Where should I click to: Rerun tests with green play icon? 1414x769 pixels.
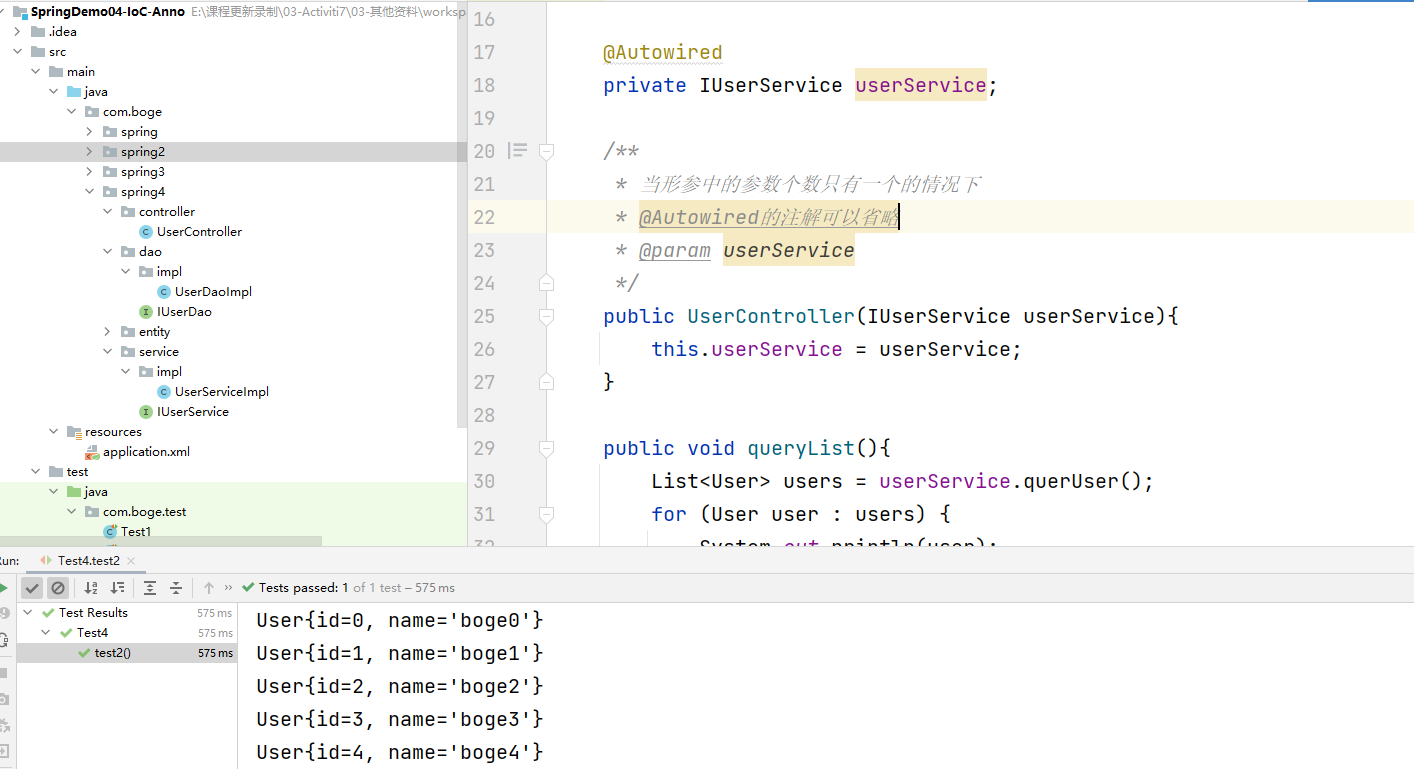[x=3, y=588]
